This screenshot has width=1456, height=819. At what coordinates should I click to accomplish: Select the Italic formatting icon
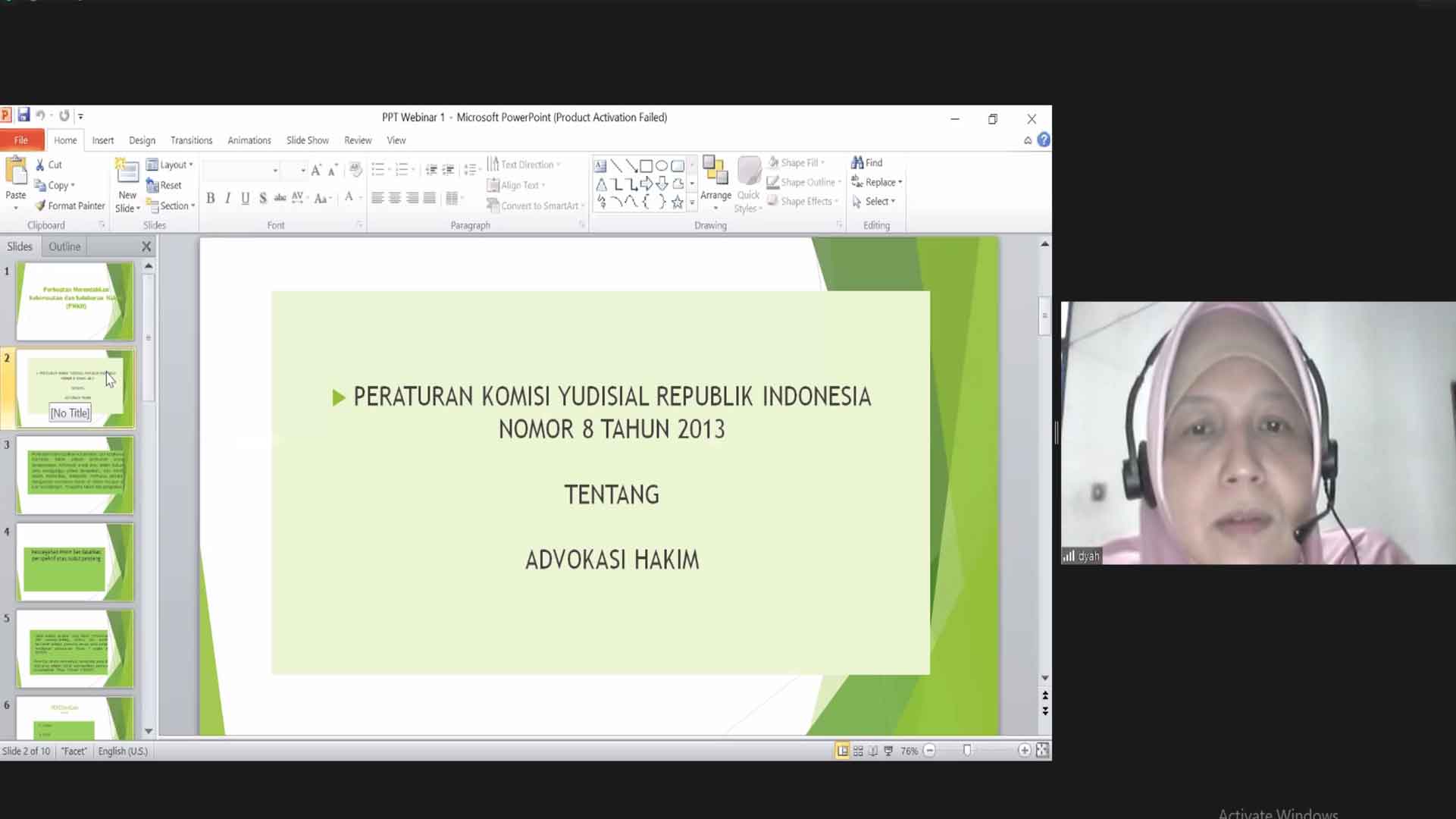pos(226,198)
